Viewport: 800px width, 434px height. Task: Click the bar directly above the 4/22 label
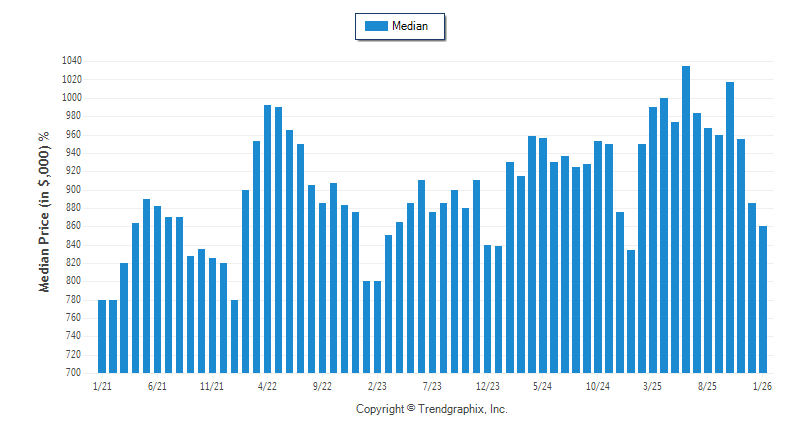267,240
